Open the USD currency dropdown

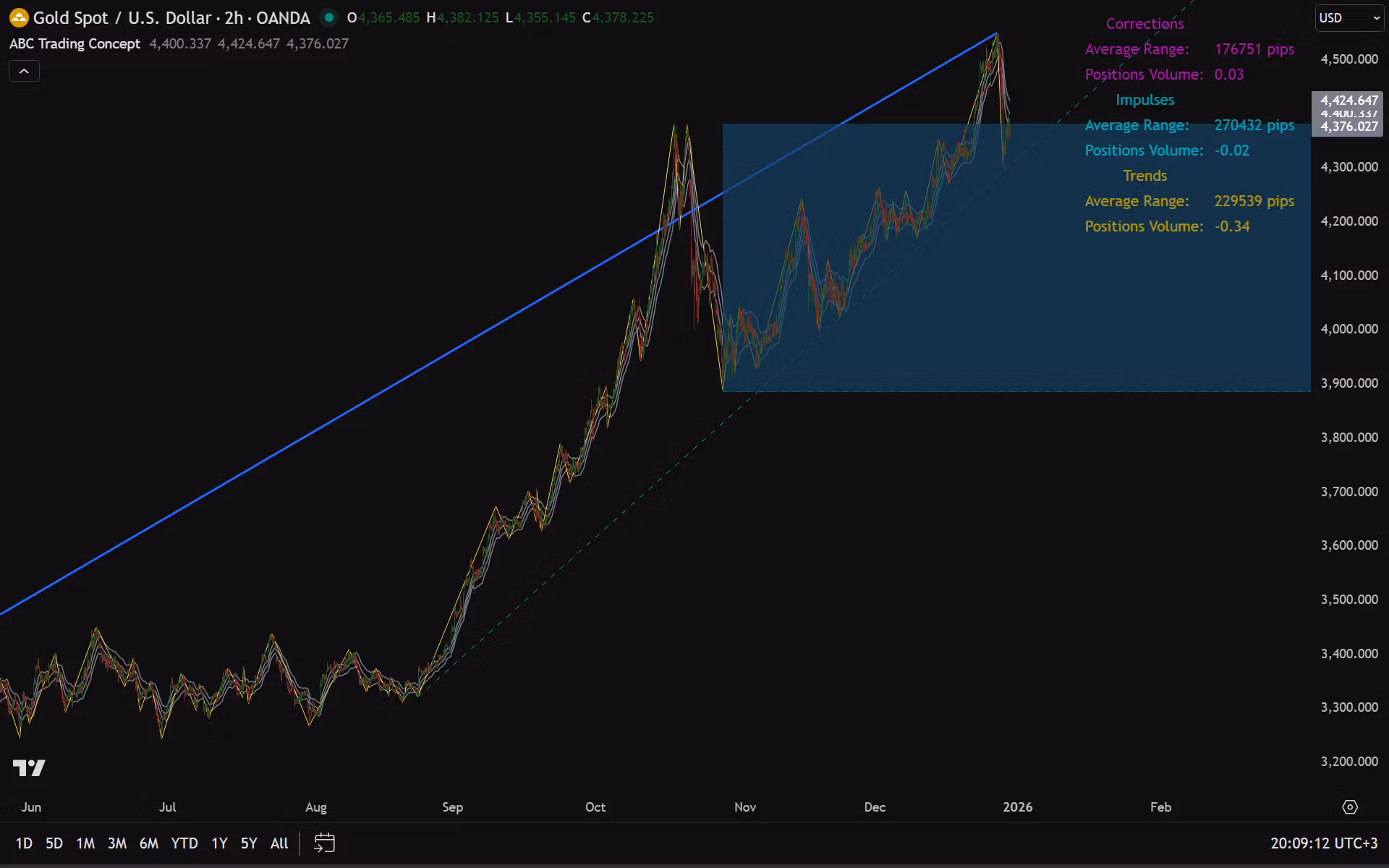(1348, 18)
